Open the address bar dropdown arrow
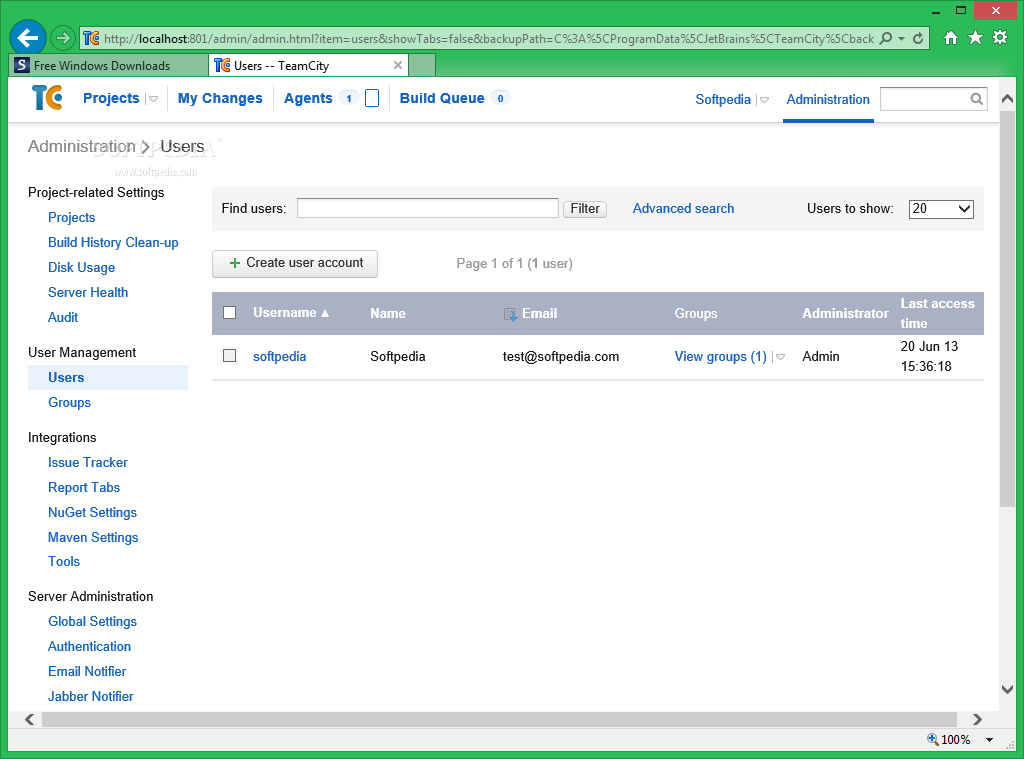The height and width of the screenshot is (759, 1024). (x=901, y=39)
